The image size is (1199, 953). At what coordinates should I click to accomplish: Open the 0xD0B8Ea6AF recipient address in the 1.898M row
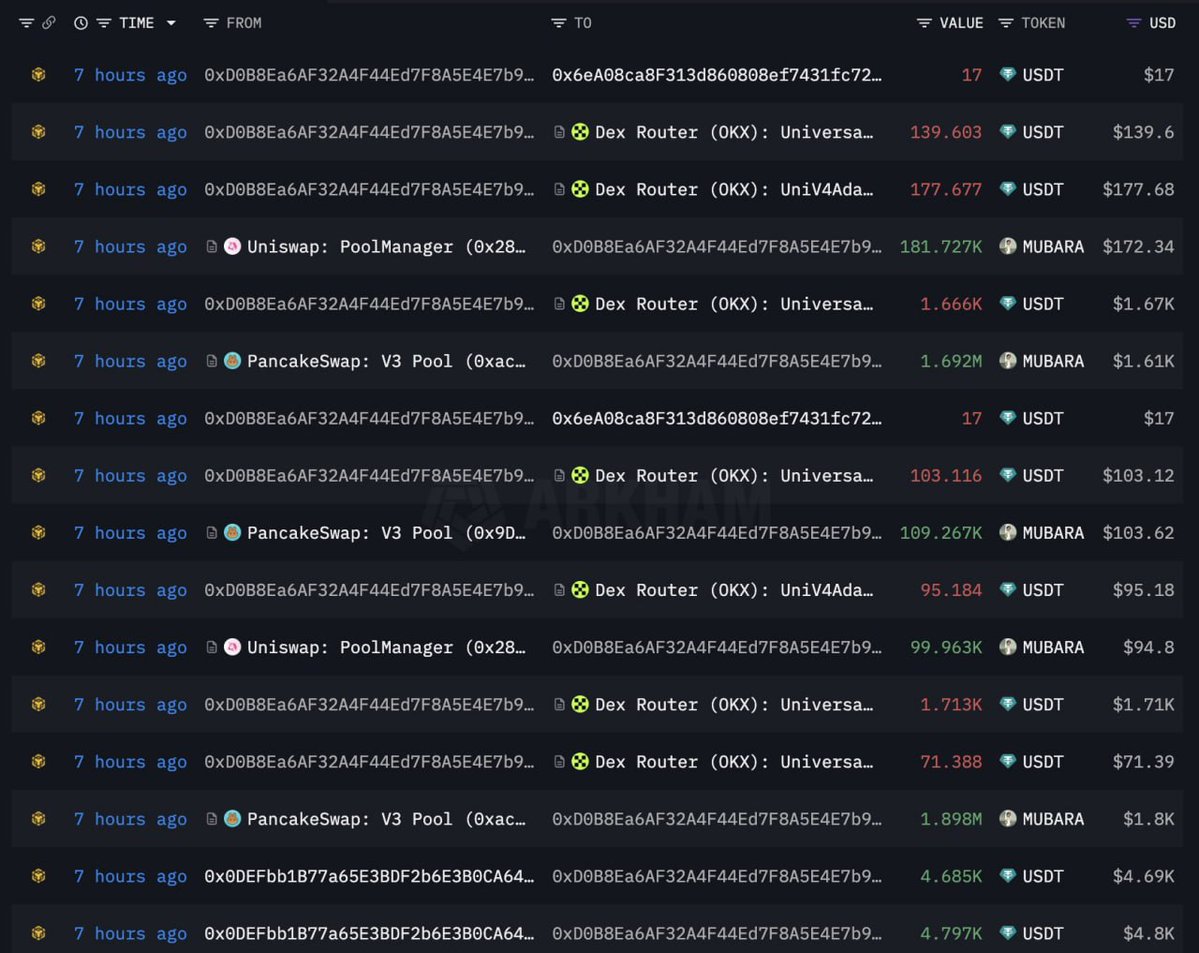point(716,819)
